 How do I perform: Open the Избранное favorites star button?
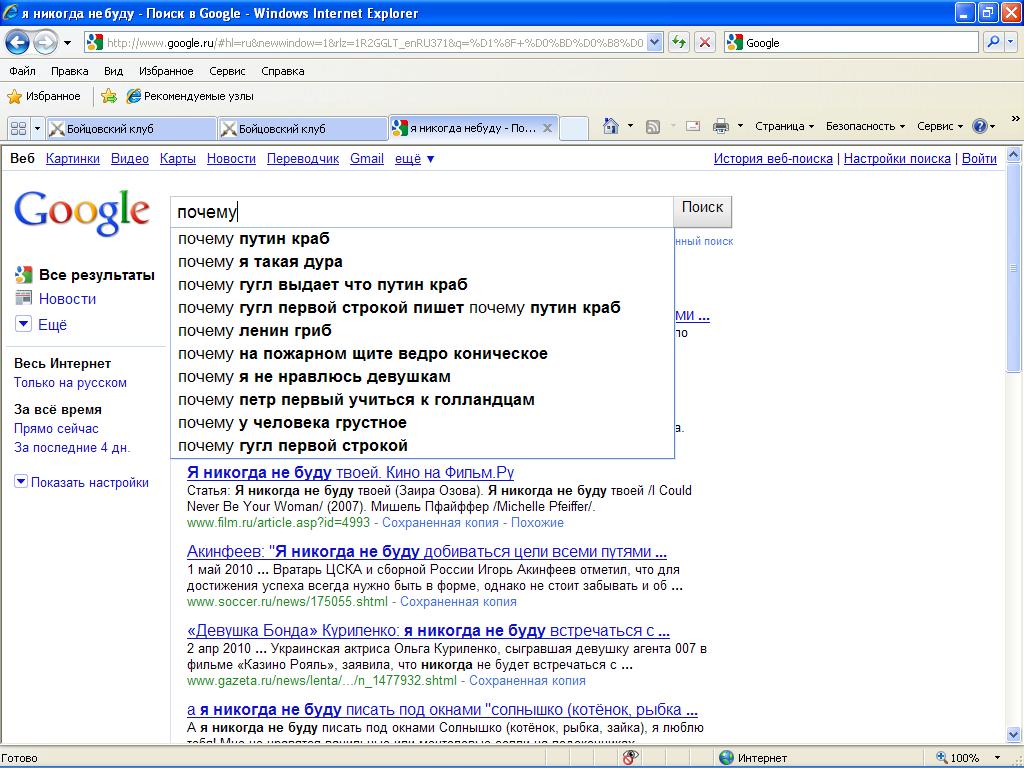pos(44,97)
